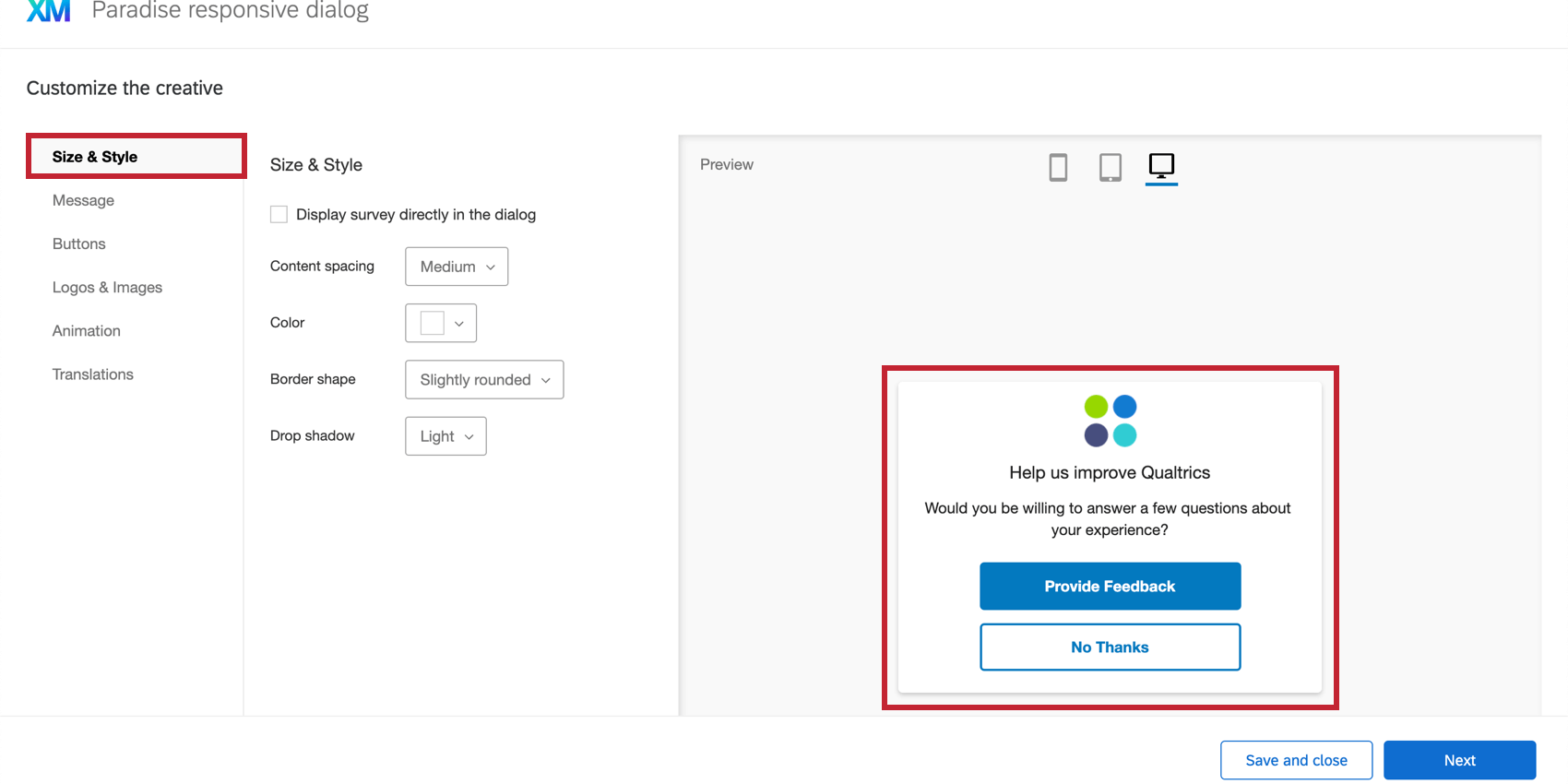Click the four-dot logo in dialog preview
Viewport: 1568px width, 784px height.
[1111, 421]
